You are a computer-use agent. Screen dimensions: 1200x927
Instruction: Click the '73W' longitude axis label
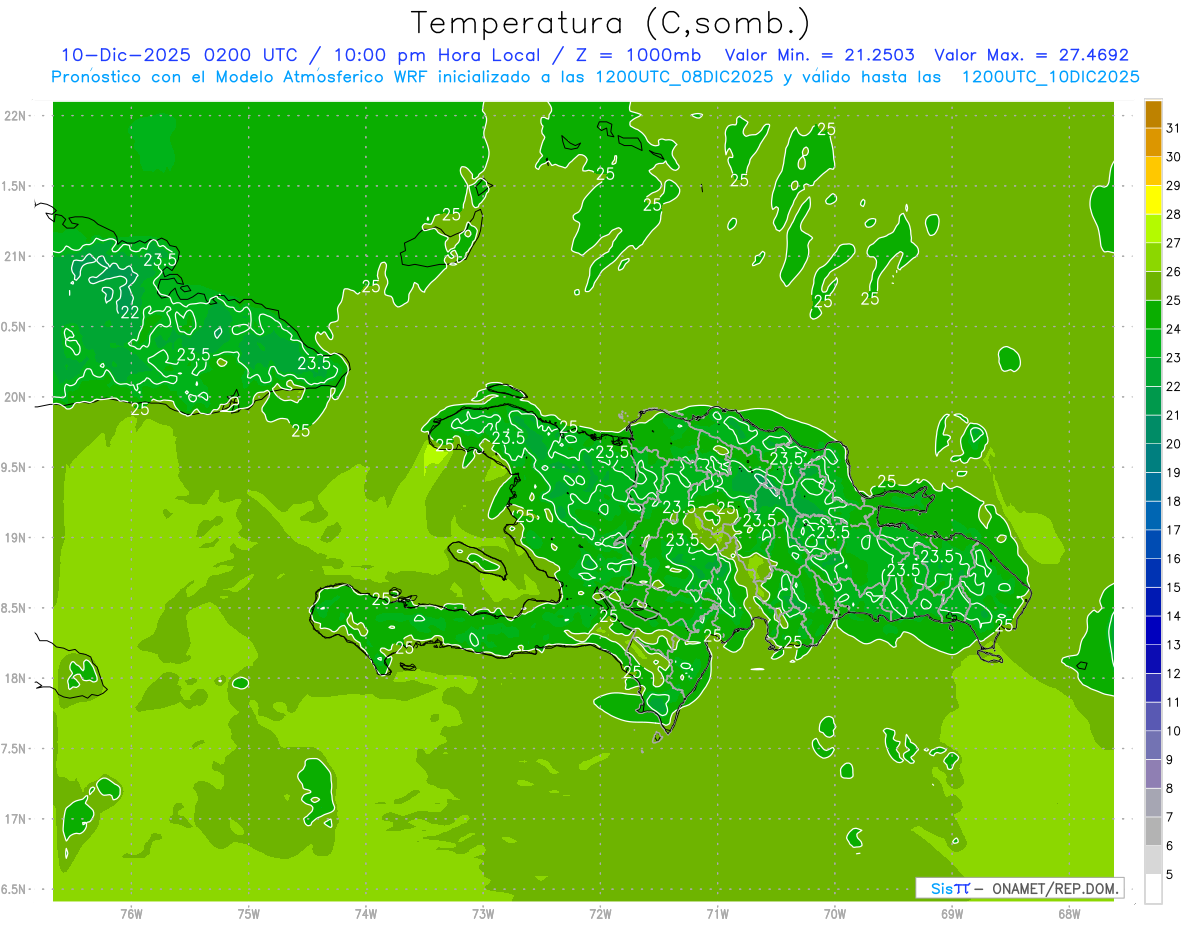[483, 914]
